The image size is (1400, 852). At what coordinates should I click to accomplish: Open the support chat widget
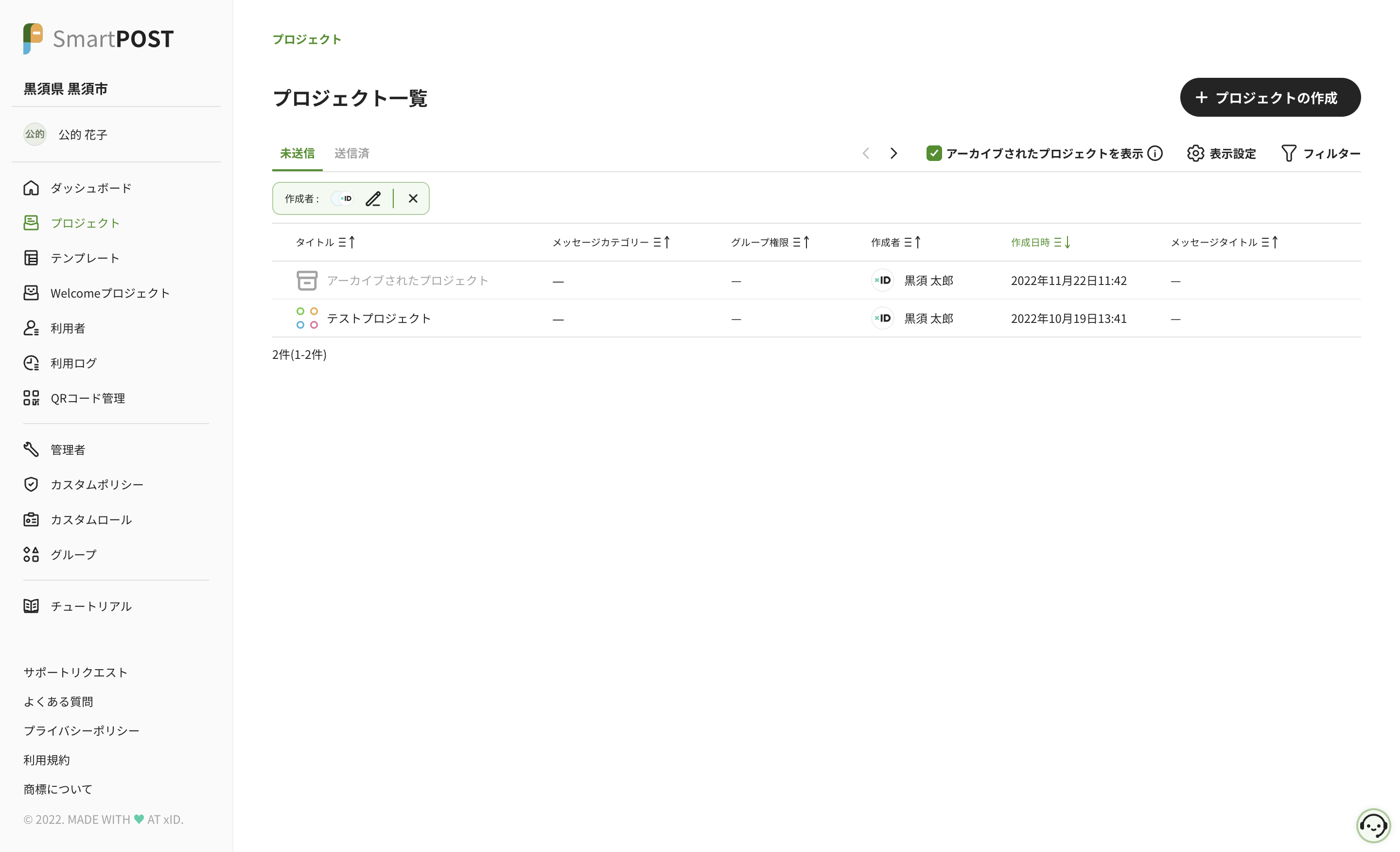[x=1373, y=825]
